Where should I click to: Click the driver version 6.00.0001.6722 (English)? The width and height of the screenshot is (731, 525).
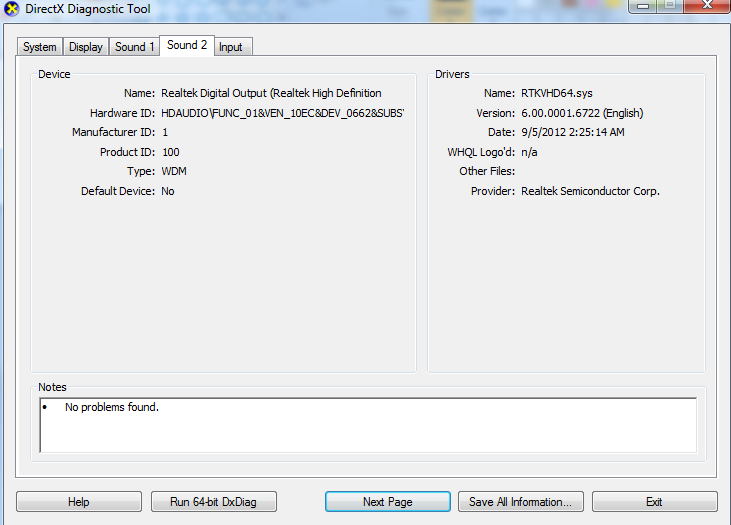[582, 113]
